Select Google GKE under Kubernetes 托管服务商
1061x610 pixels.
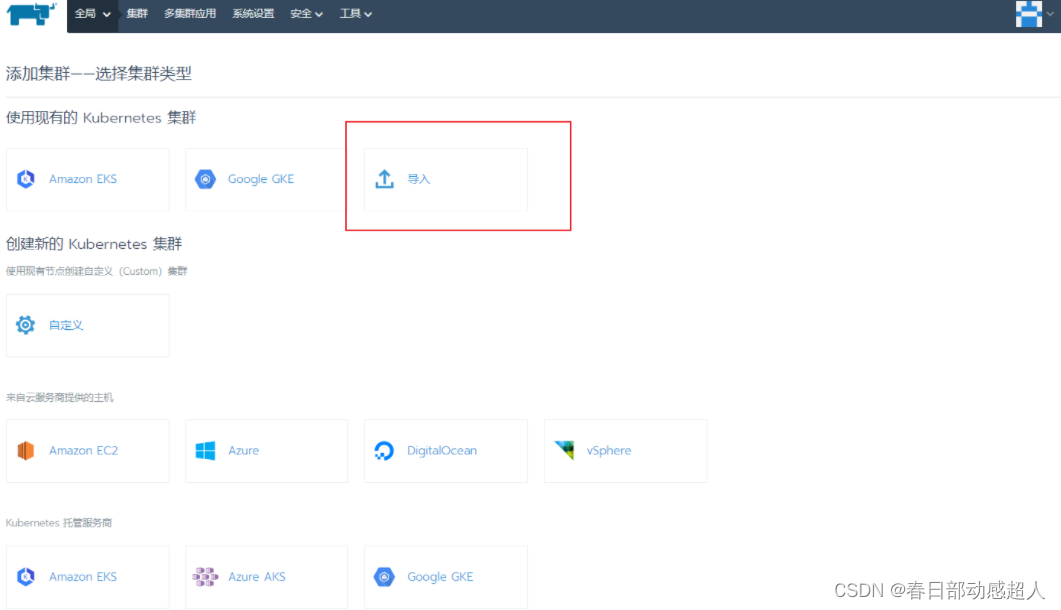440,577
